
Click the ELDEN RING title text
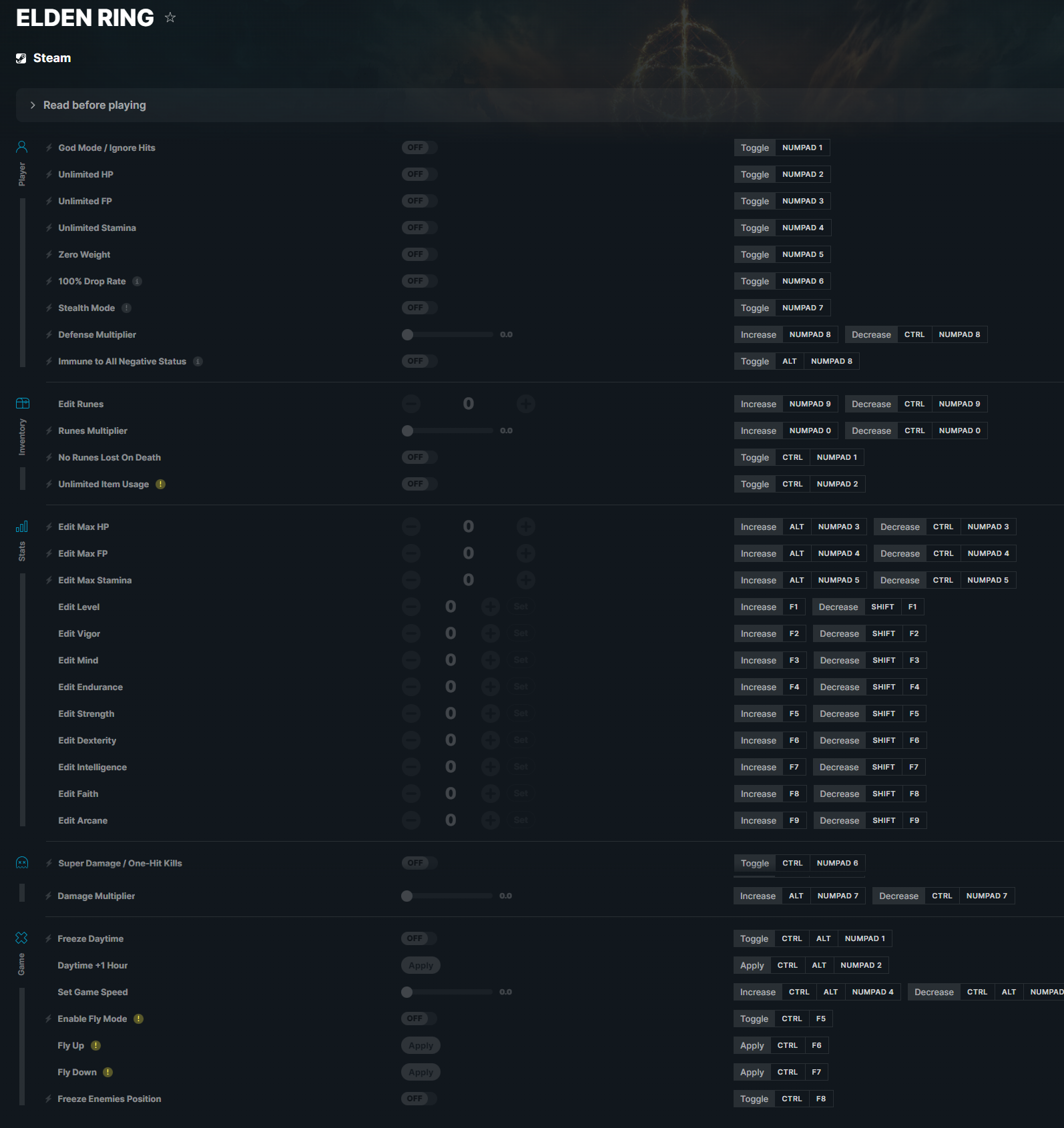[x=85, y=18]
